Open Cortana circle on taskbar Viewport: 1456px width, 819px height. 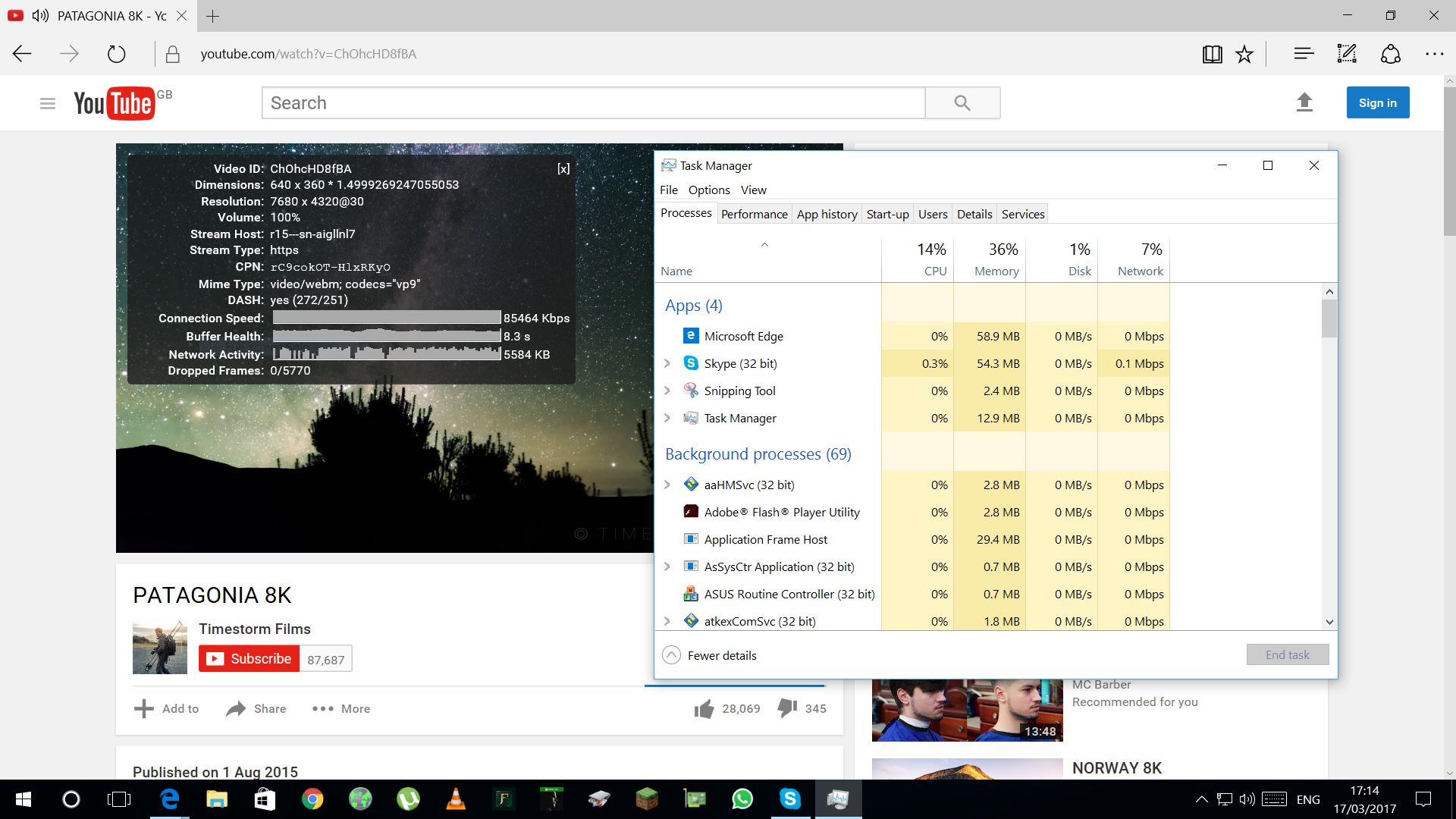pos(71,799)
